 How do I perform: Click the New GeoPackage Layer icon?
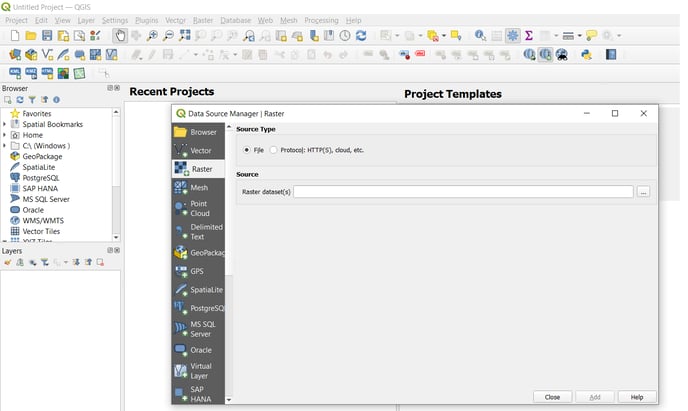[31, 54]
